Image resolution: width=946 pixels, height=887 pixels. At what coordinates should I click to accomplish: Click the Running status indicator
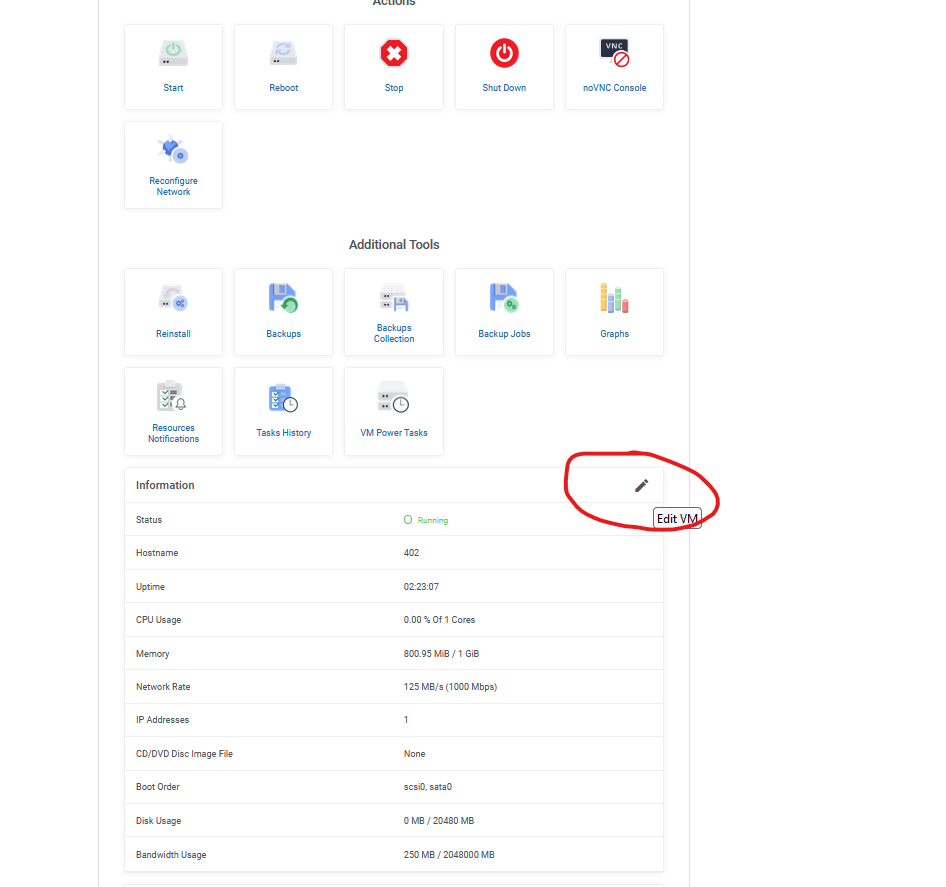tap(426, 520)
